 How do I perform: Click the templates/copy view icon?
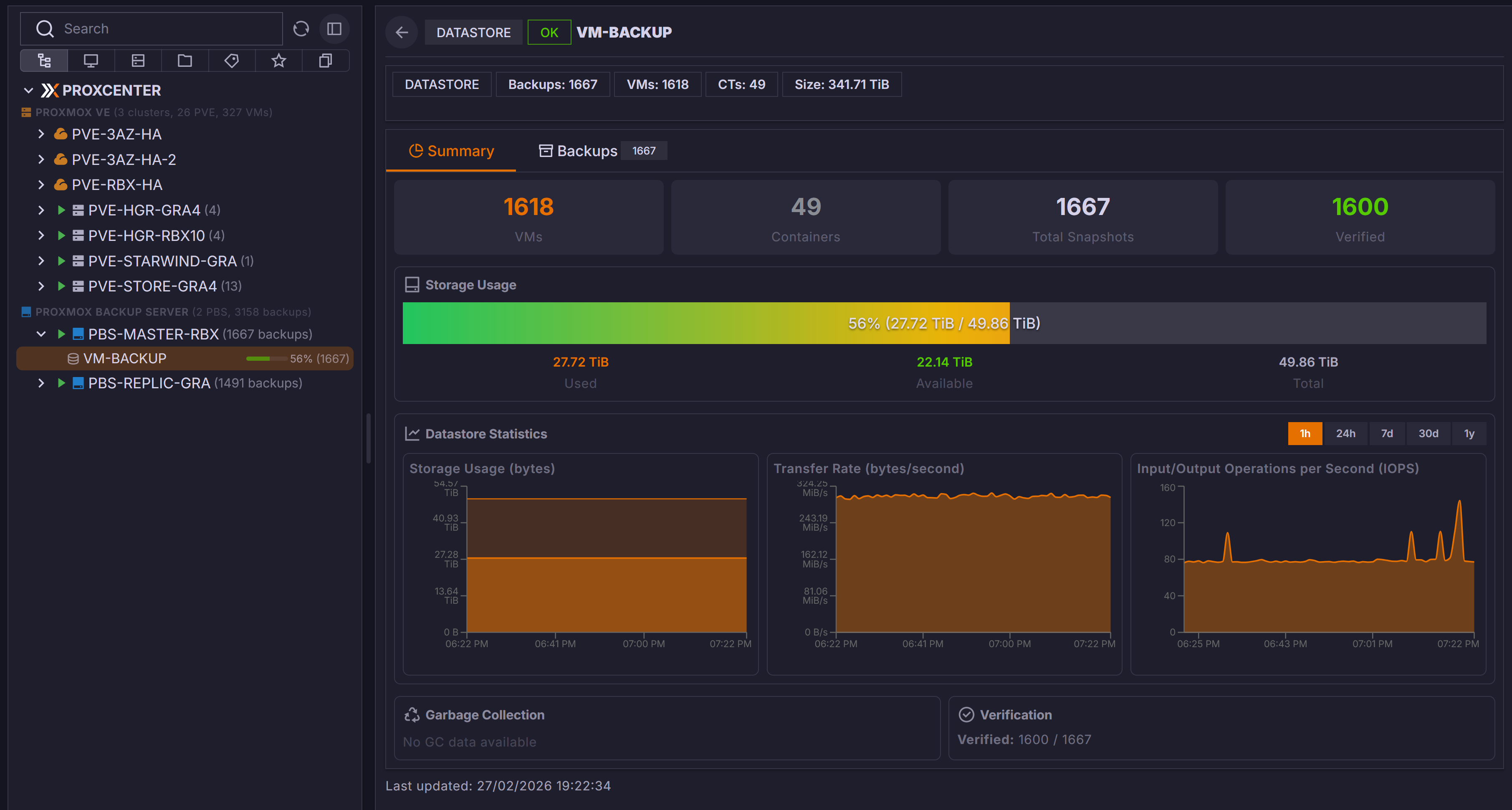(x=325, y=61)
